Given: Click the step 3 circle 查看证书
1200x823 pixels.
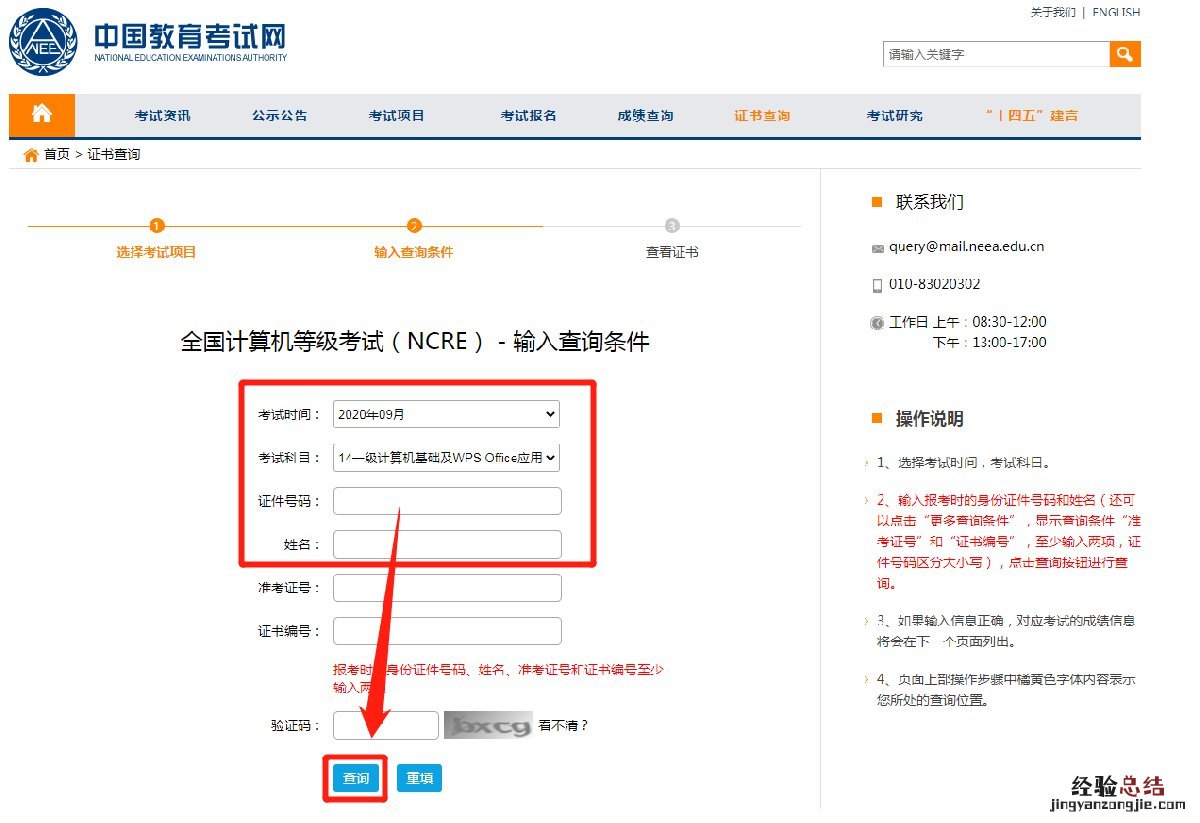Looking at the screenshot, I should pos(672,226).
